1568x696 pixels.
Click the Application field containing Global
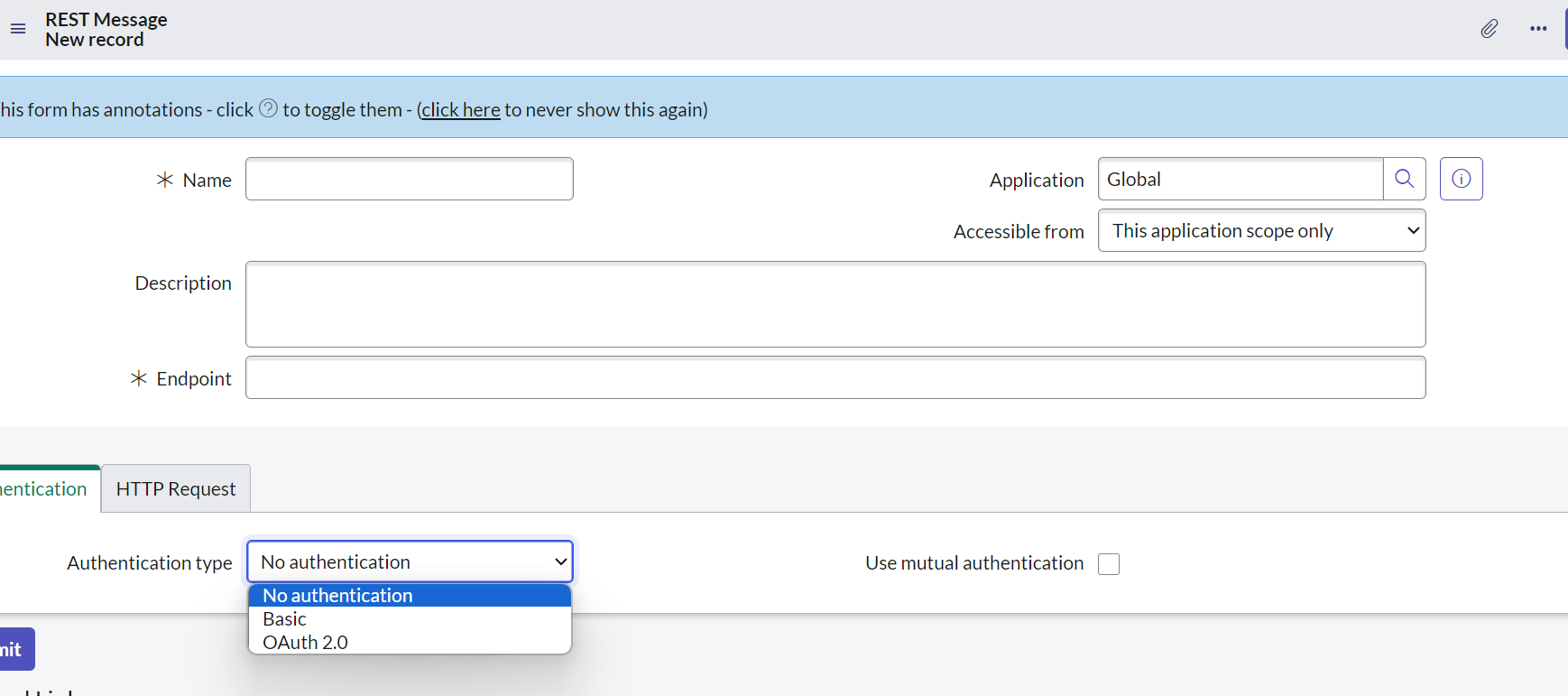1240,179
